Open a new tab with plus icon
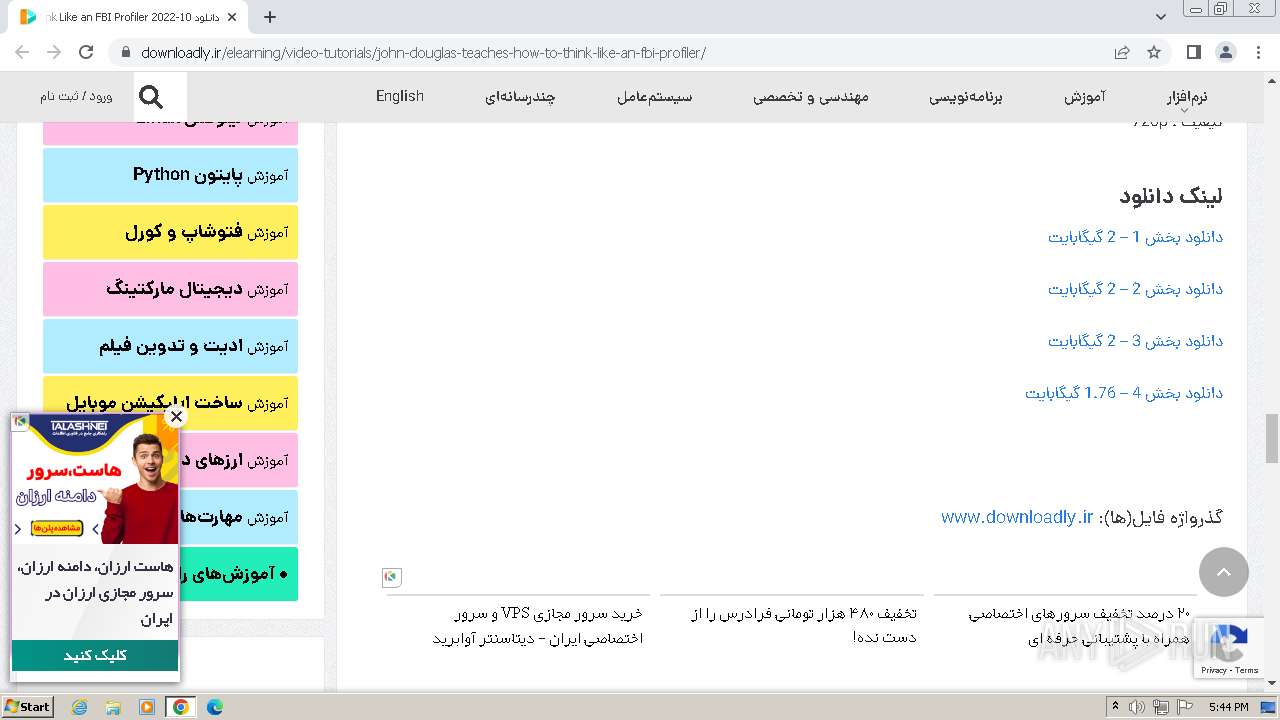Screen dimensions: 1280x720 click(270, 17)
